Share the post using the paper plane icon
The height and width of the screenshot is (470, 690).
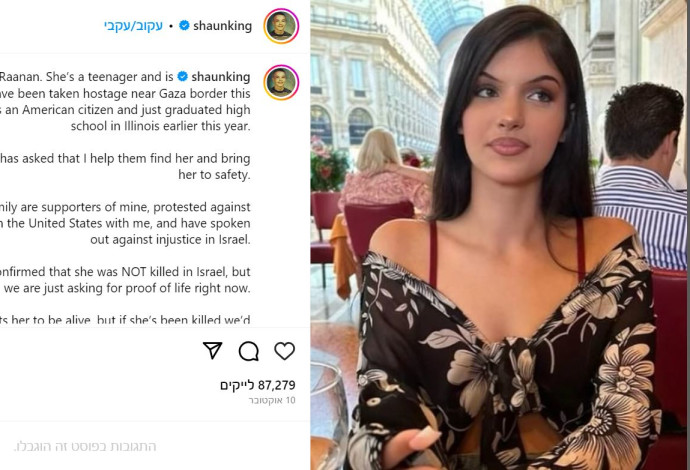tap(213, 350)
